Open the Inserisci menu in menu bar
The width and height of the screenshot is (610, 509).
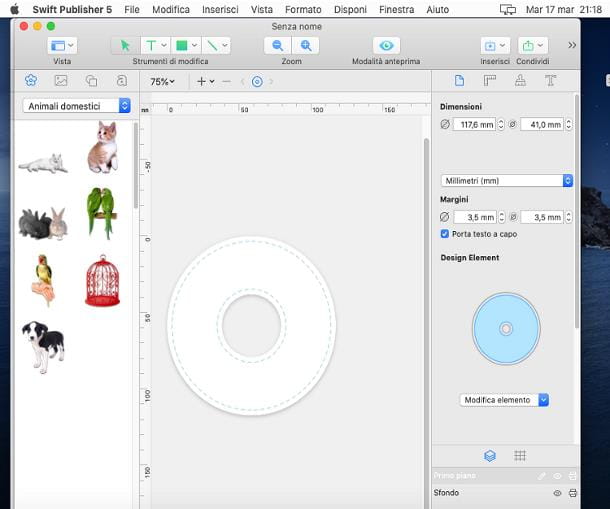point(219,9)
